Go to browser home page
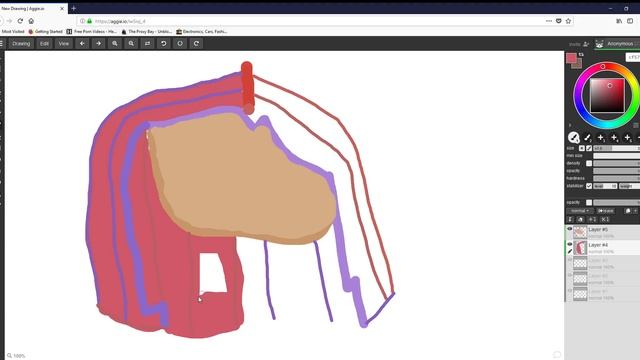Viewport: 640px width, 360px height. pyautogui.click(x=31, y=21)
